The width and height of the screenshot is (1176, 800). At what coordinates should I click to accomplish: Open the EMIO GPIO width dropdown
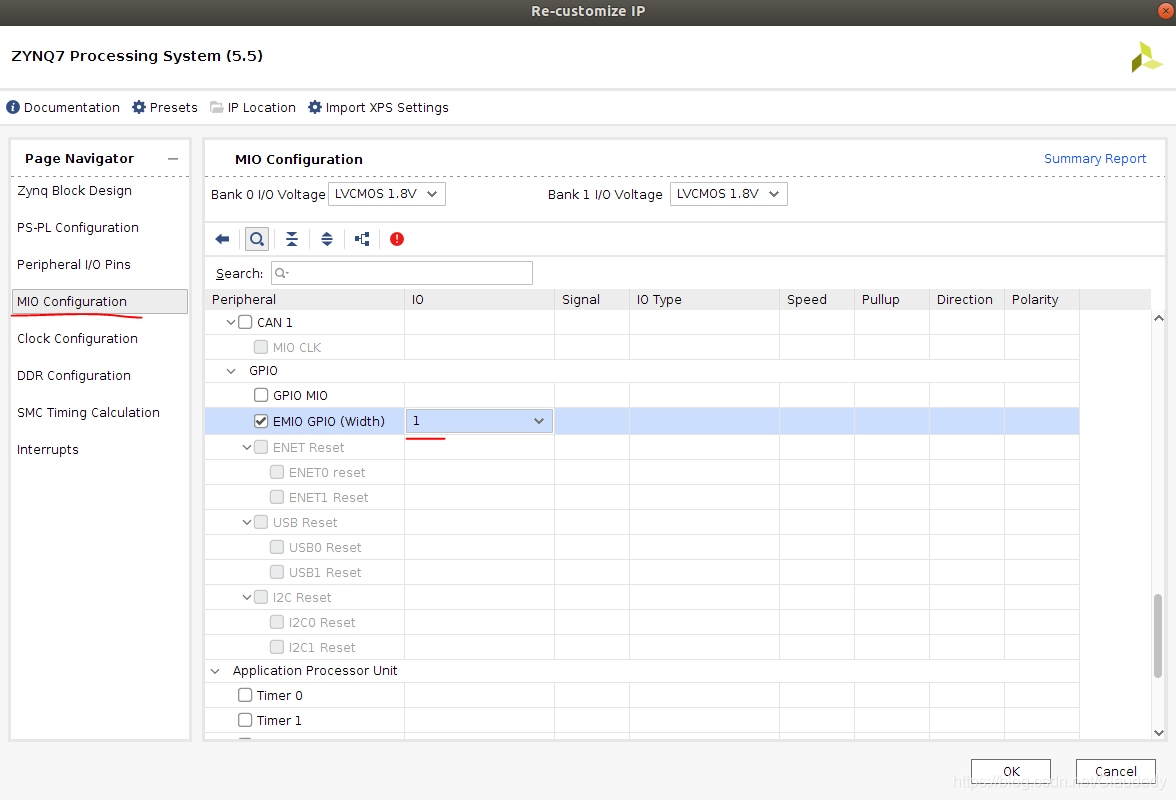[x=479, y=421]
